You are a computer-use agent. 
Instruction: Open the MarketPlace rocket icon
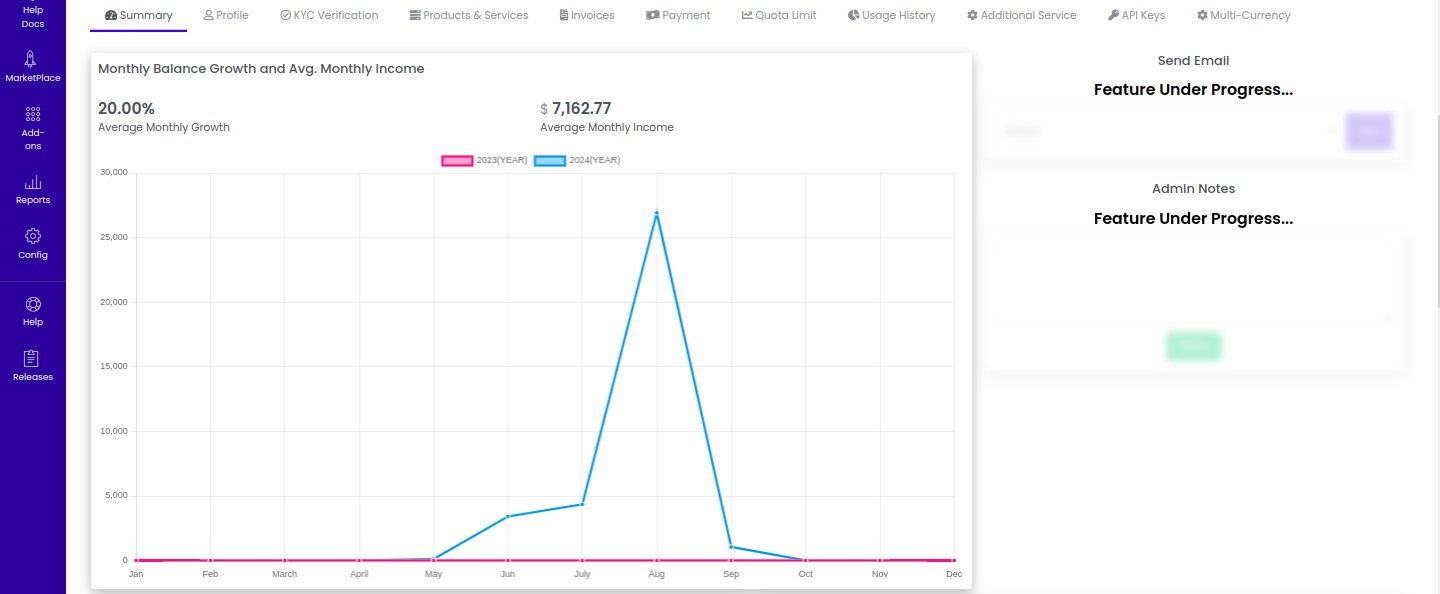tap(33, 59)
